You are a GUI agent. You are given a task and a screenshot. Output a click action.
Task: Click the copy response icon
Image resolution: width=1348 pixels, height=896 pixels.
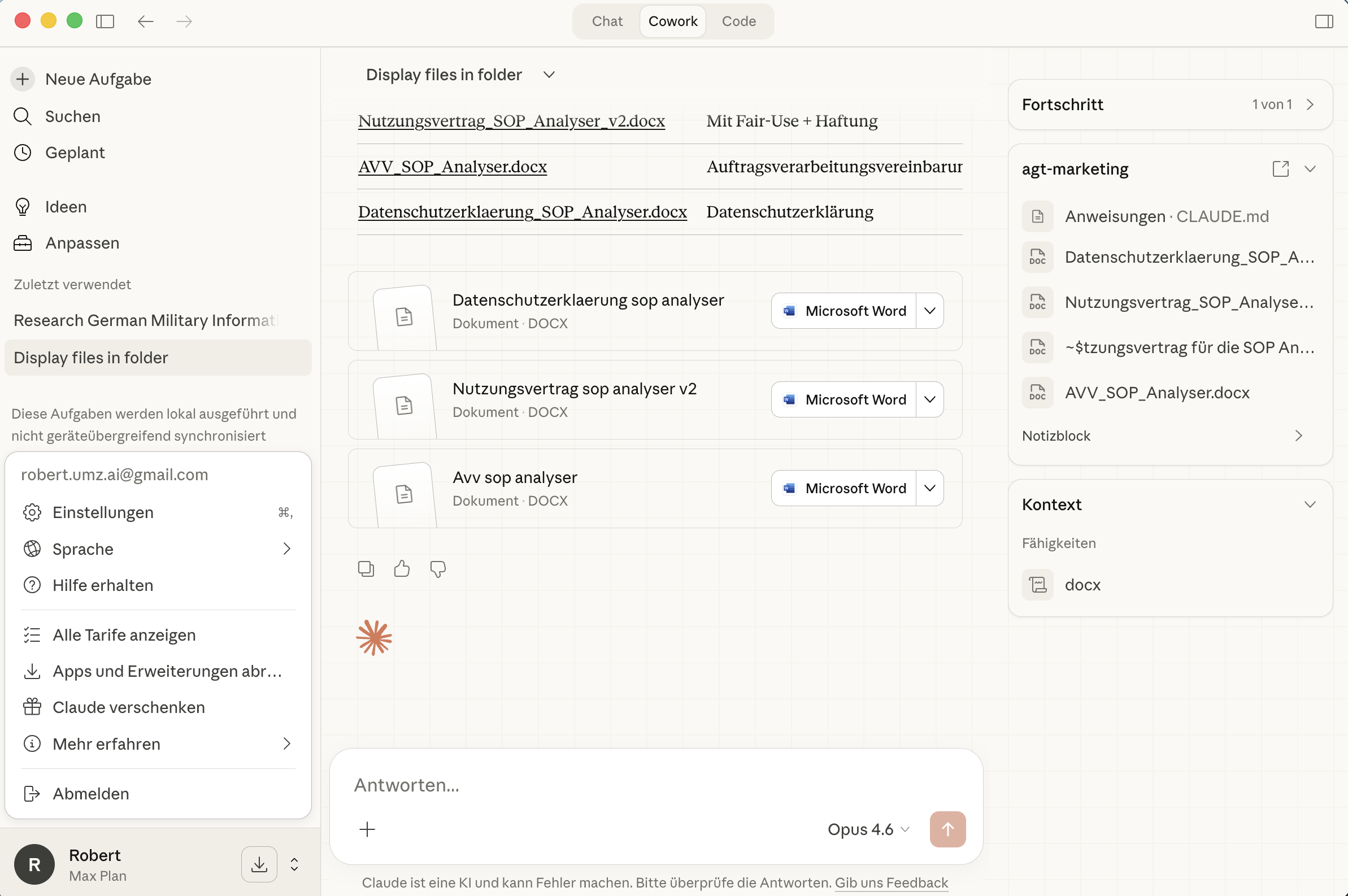click(x=366, y=568)
